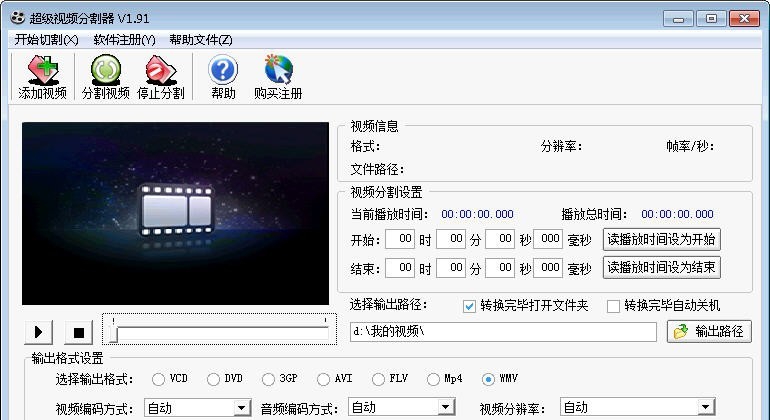
Task: Open the 开始切割(X) menu
Action: [46, 40]
